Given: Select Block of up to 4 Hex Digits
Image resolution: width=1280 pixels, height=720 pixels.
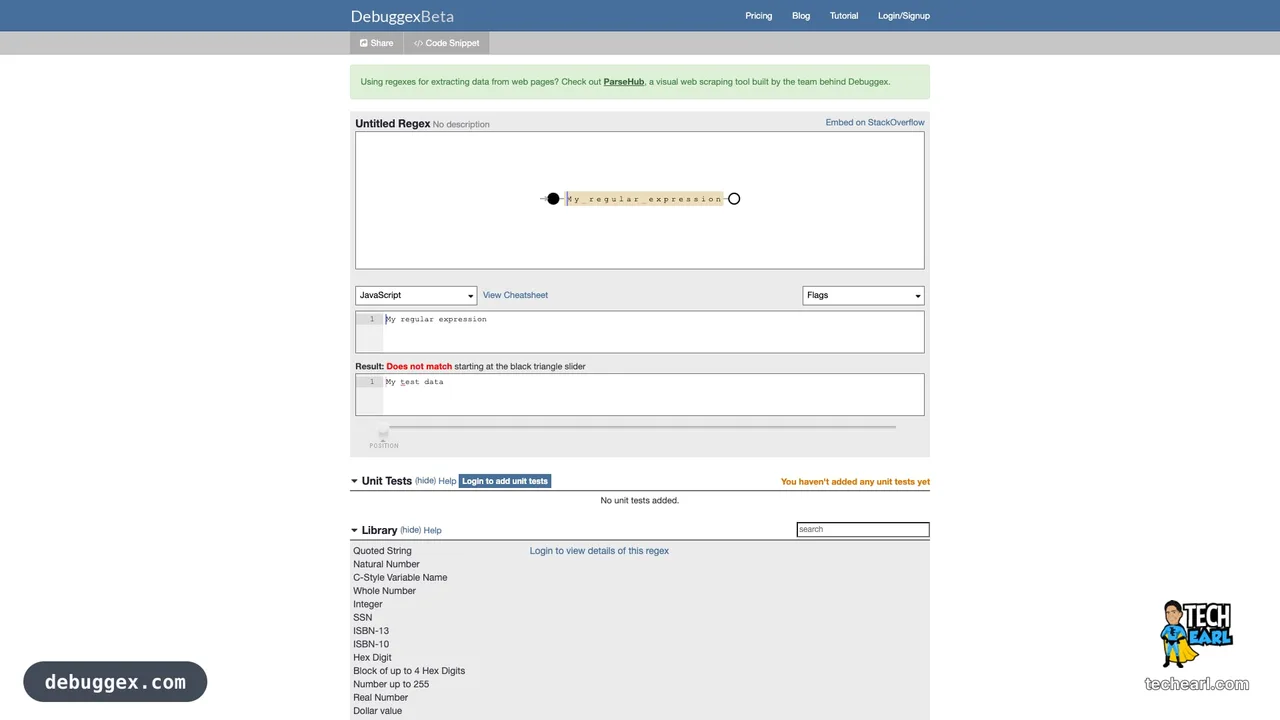Looking at the screenshot, I should tap(409, 671).
